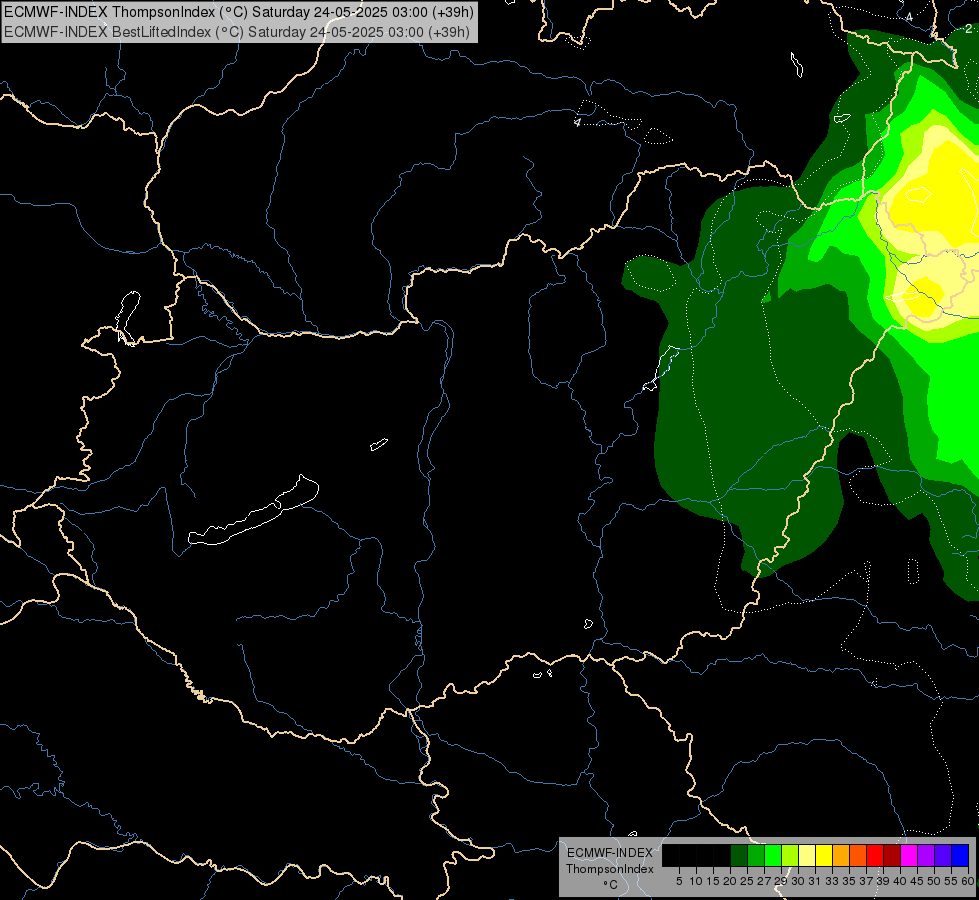Click the legend scale value 20

tap(730, 881)
